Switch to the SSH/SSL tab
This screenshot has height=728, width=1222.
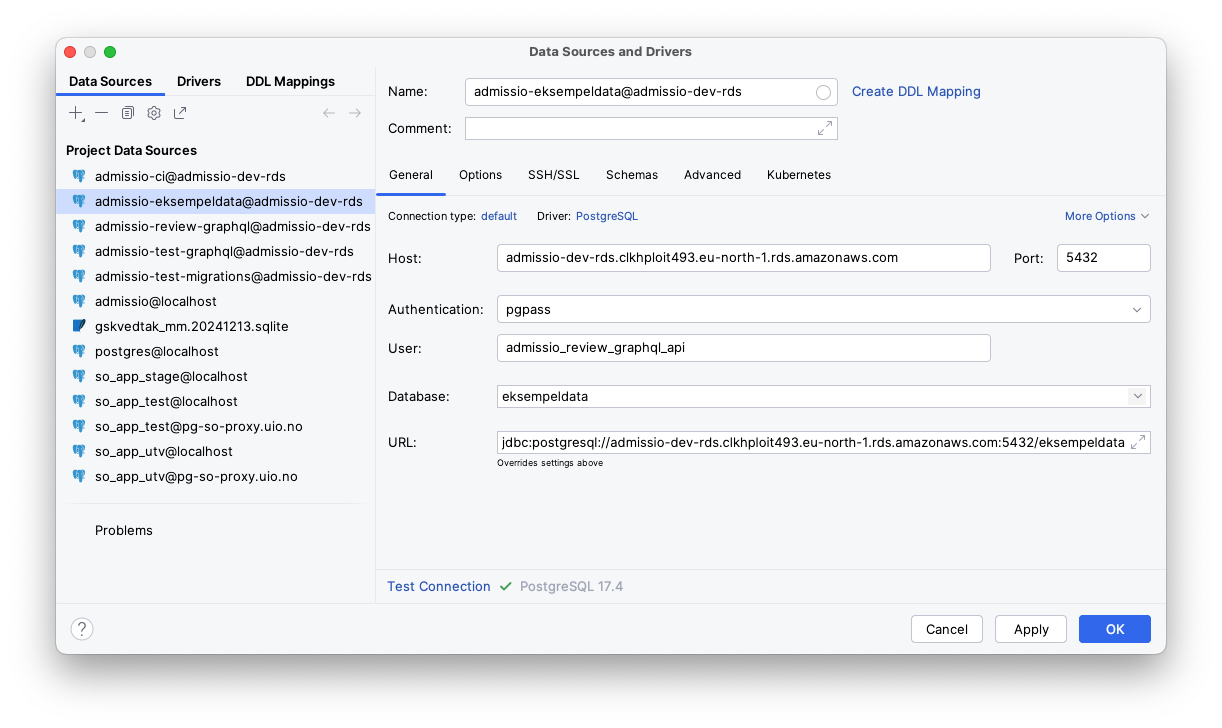(x=554, y=175)
